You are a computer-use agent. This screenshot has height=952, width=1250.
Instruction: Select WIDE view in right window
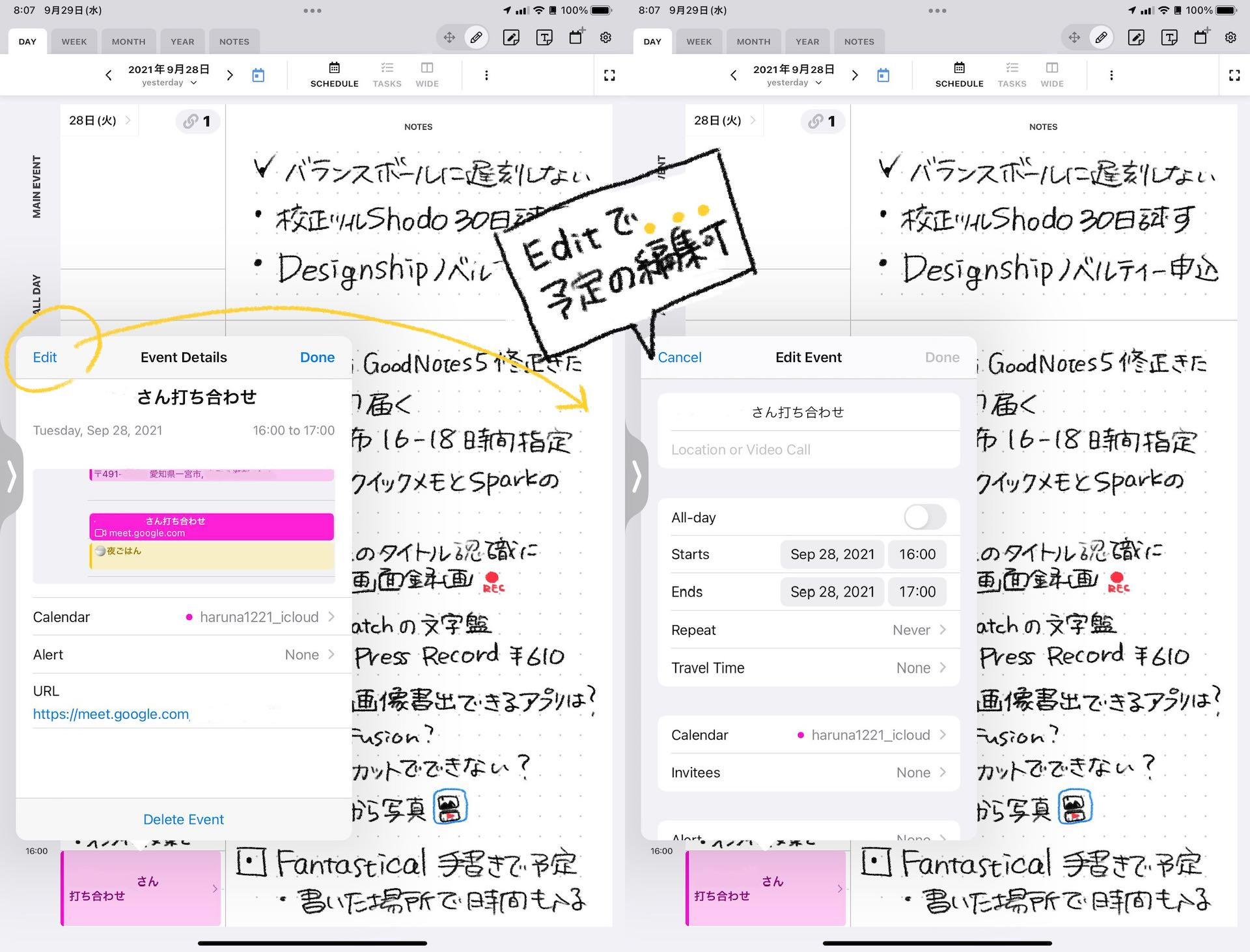tap(1052, 76)
